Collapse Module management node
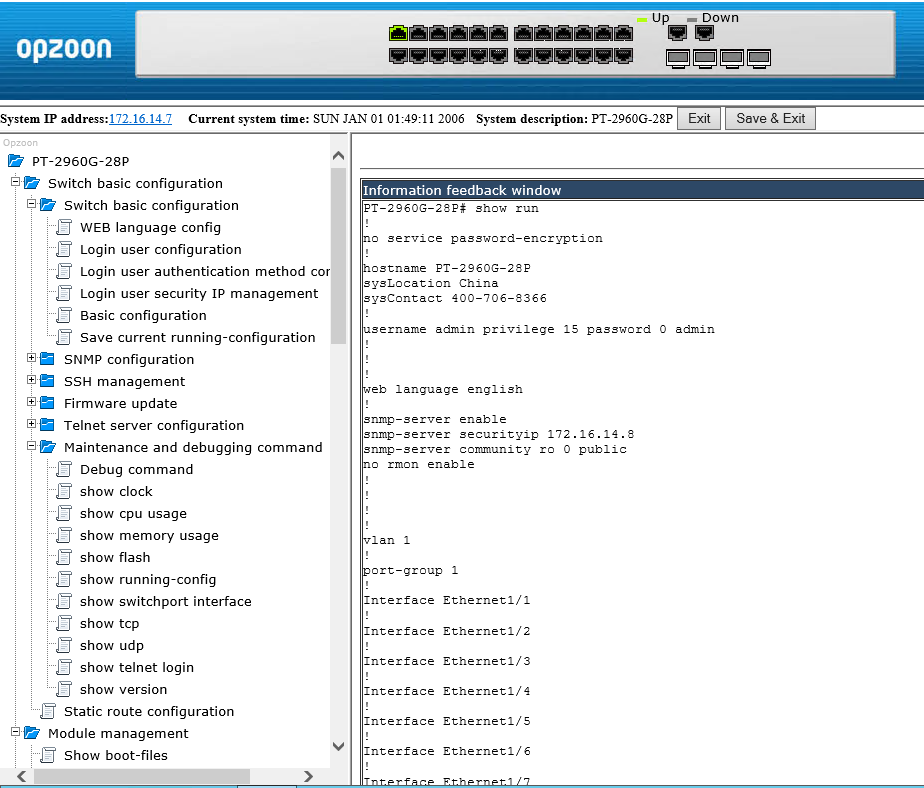924x788 pixels. 15,732
